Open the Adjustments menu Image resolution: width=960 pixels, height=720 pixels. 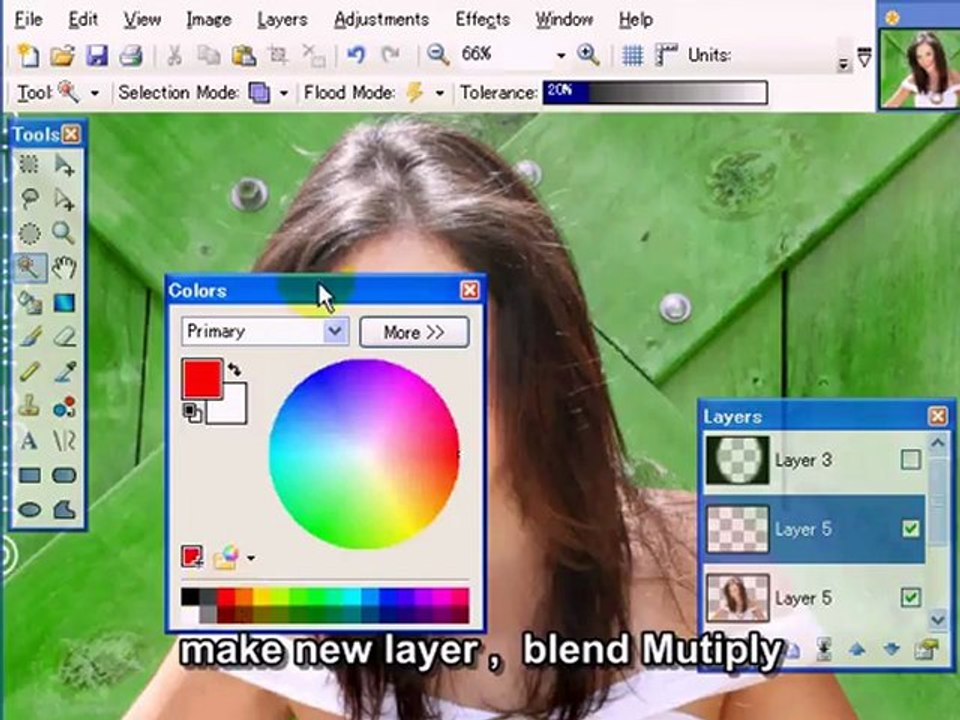tap(381, 20)
